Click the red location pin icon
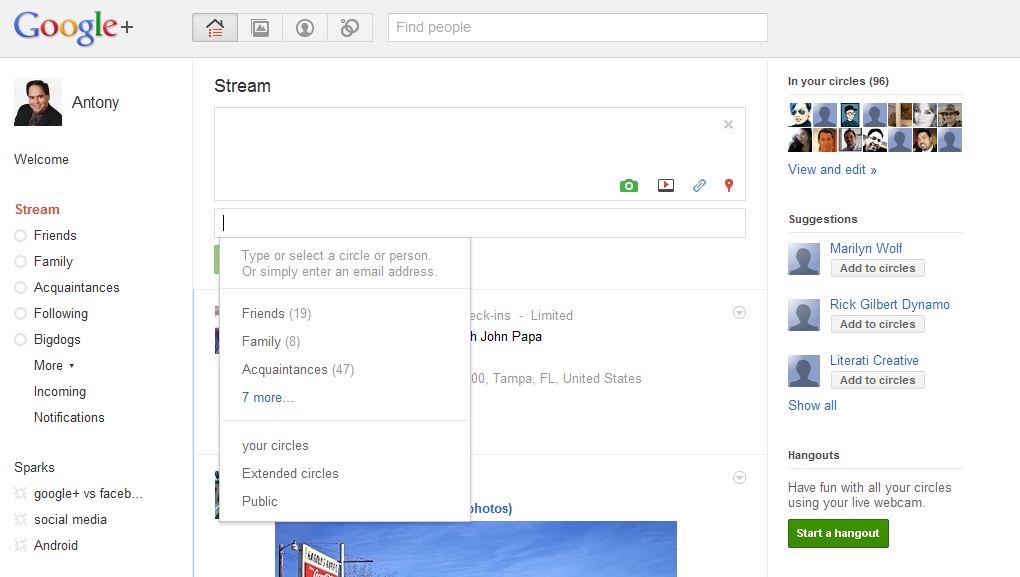The image size is (1020, 577). (x=729, y=185)
